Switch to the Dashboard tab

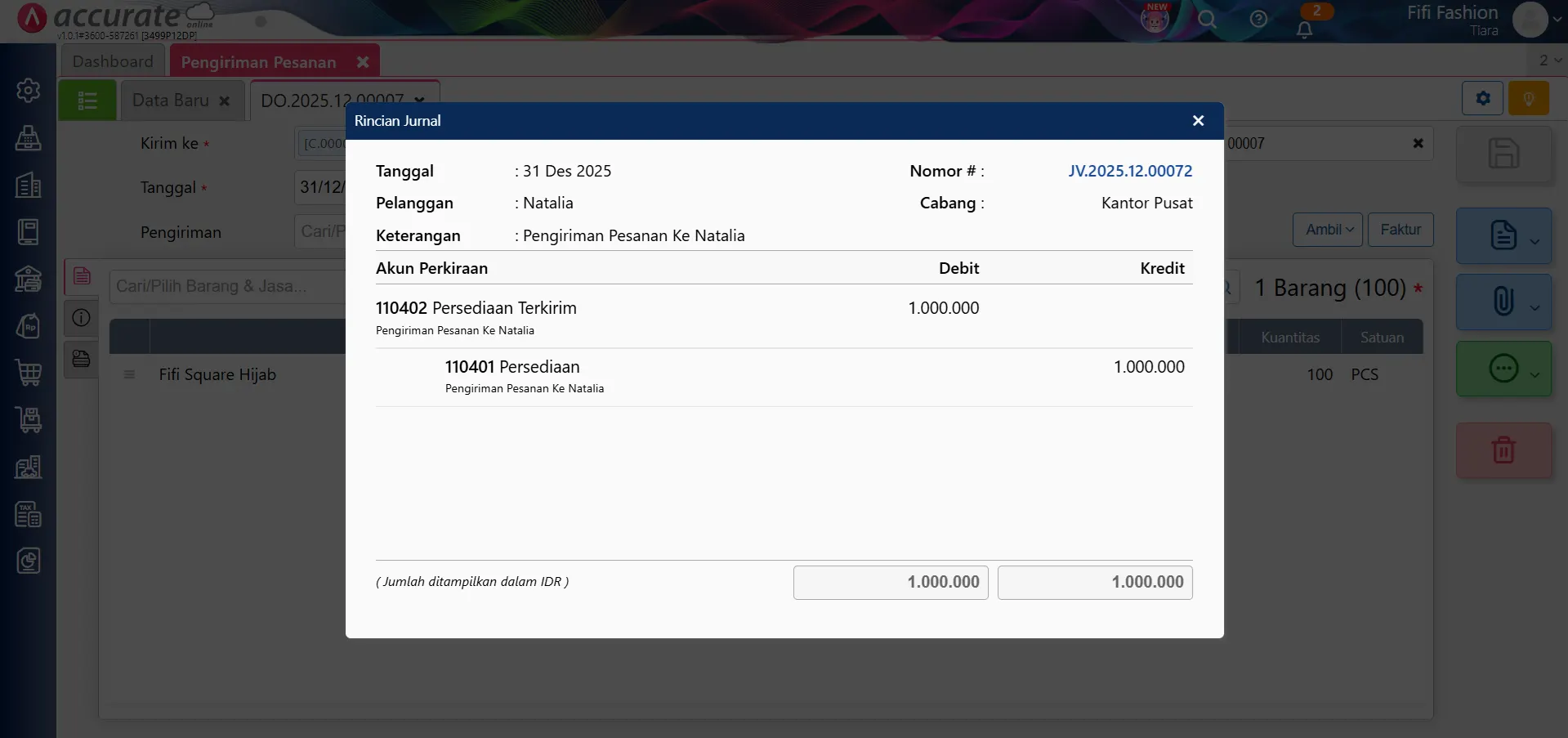click(x=112, y=60)
